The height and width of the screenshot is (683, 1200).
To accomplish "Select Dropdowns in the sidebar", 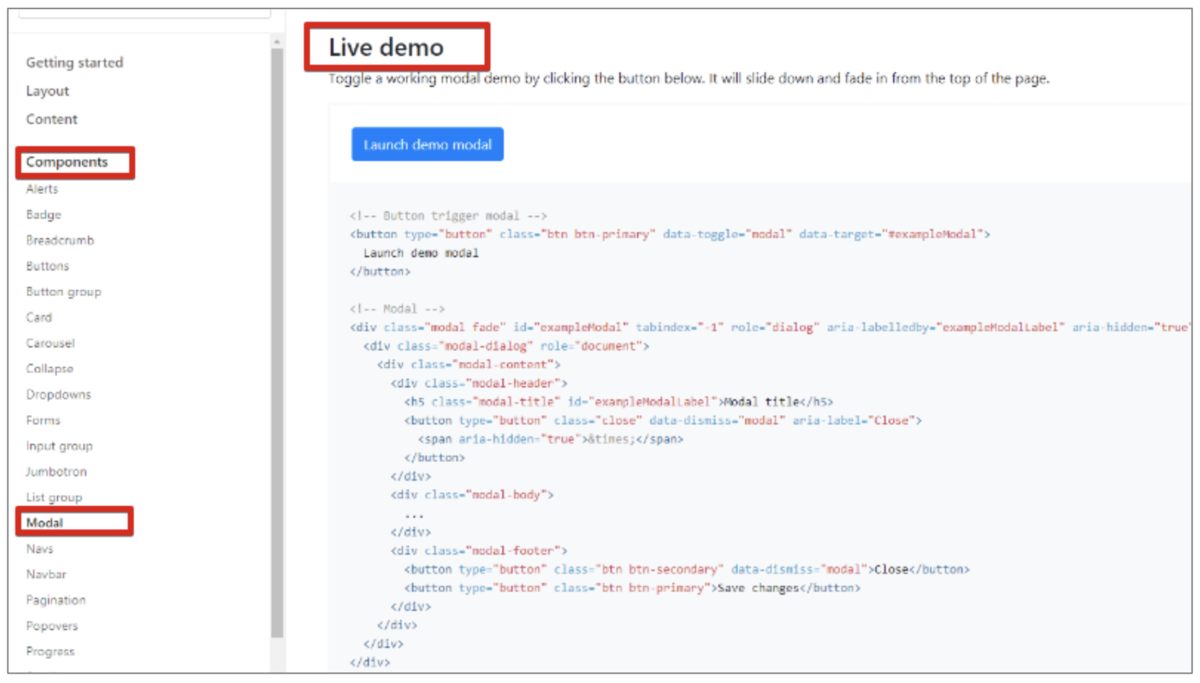I will coord(59,395).
